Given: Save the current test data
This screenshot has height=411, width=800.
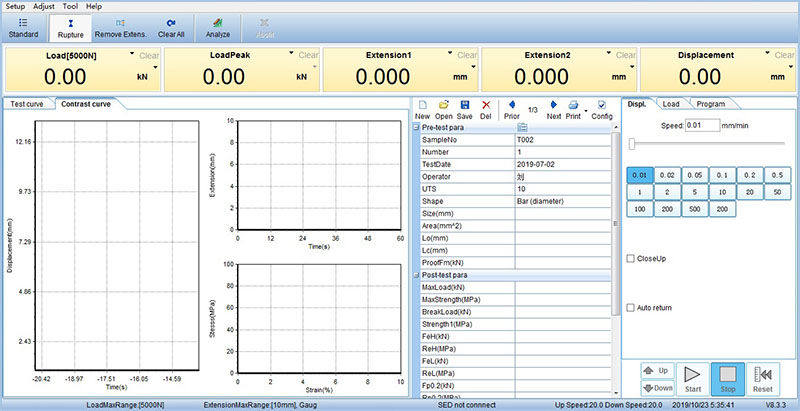Looking at the screenshot, I should pos(465,109).
